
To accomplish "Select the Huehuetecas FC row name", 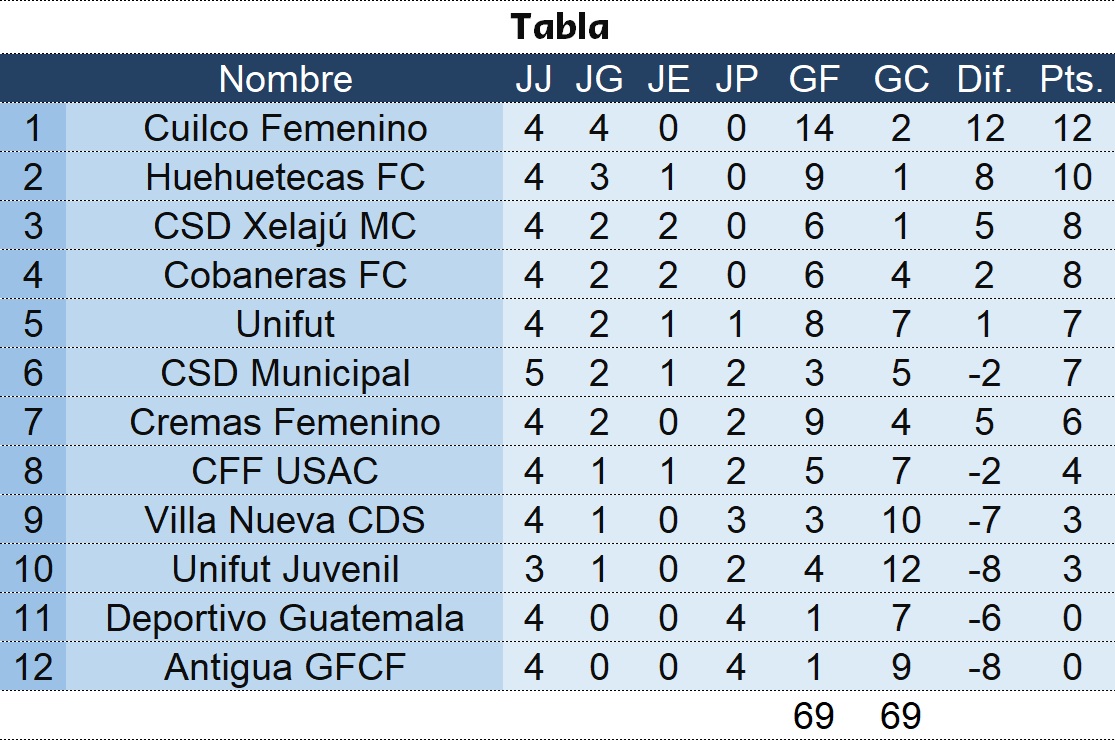I will 285,177.
